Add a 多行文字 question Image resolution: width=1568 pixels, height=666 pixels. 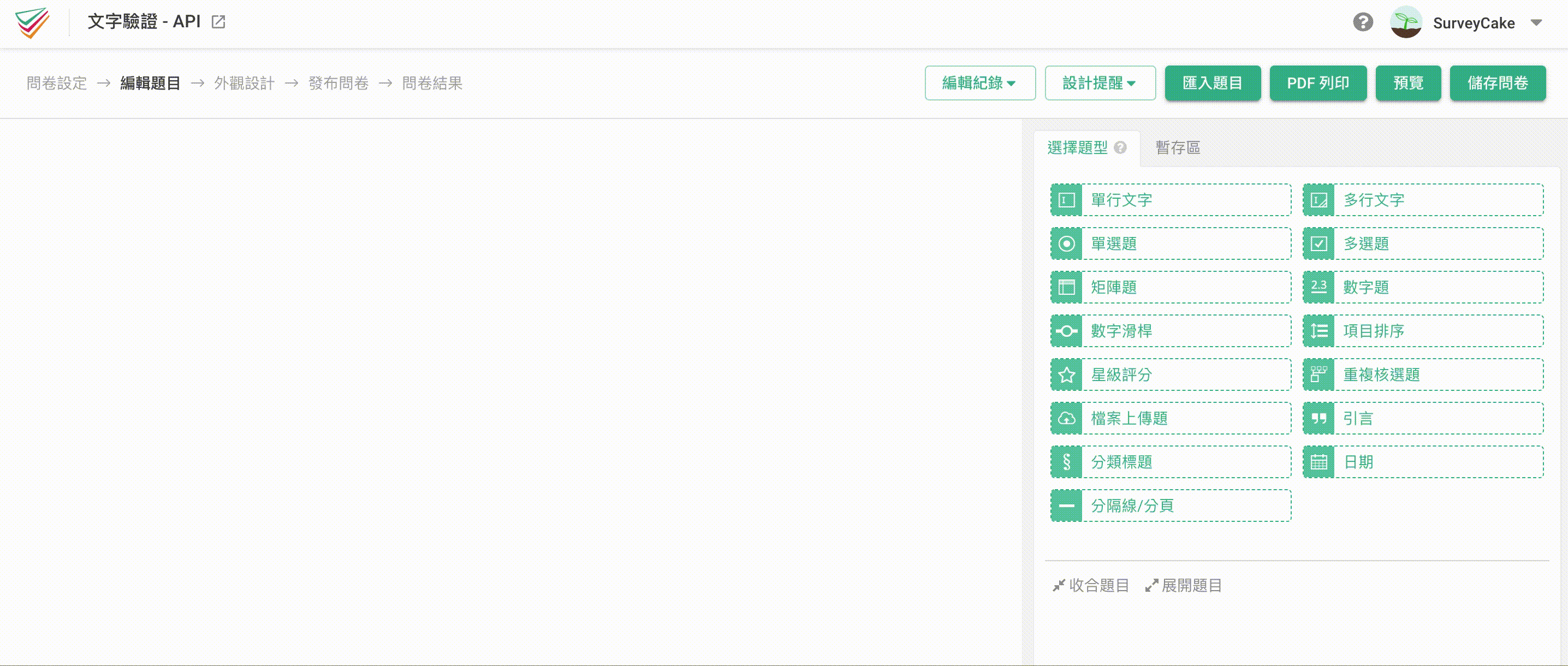coord(1423,200)
